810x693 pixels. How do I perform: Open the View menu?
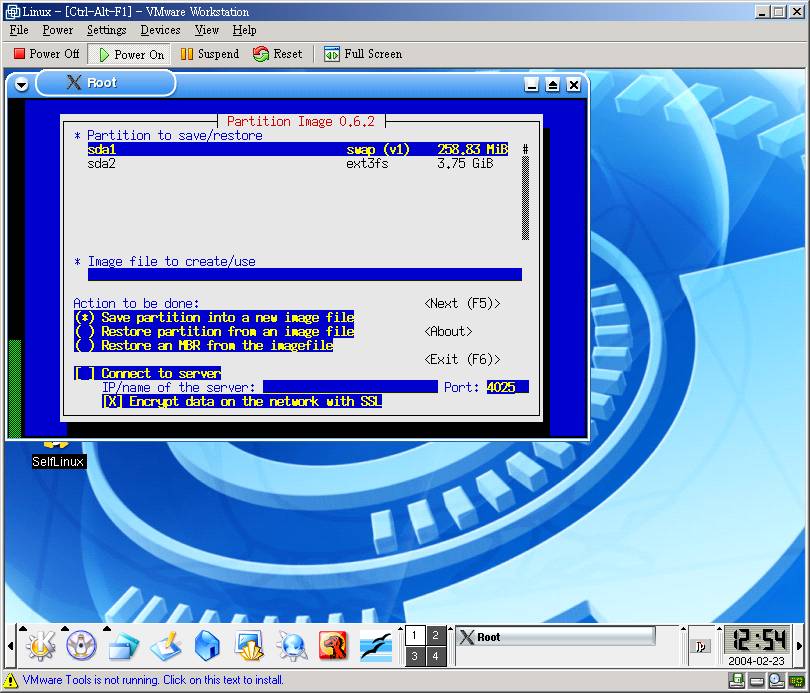click(207, 30)
